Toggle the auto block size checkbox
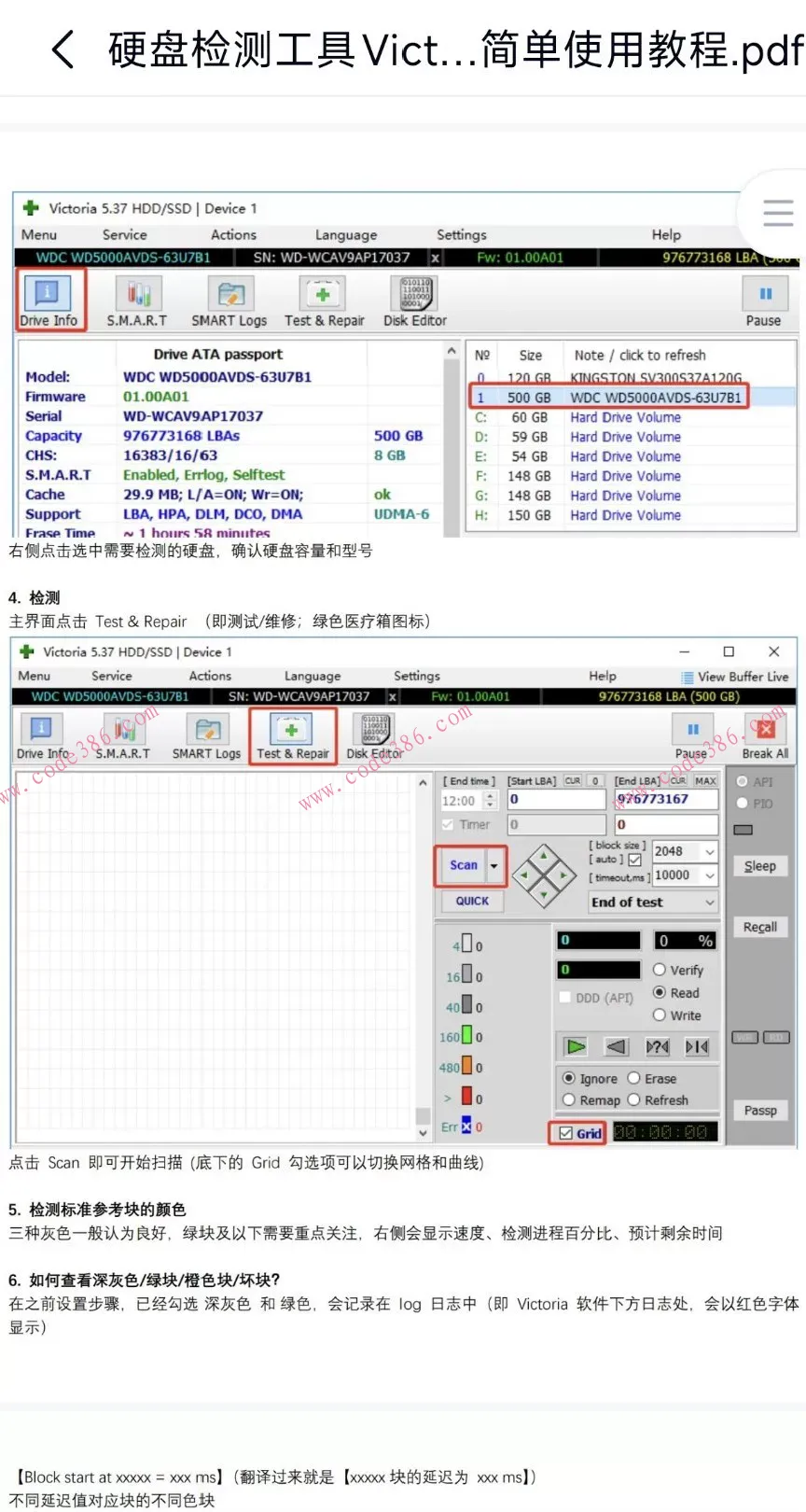Image resolution: width=806 pixels, height=1512 pixels. point(635,860)
